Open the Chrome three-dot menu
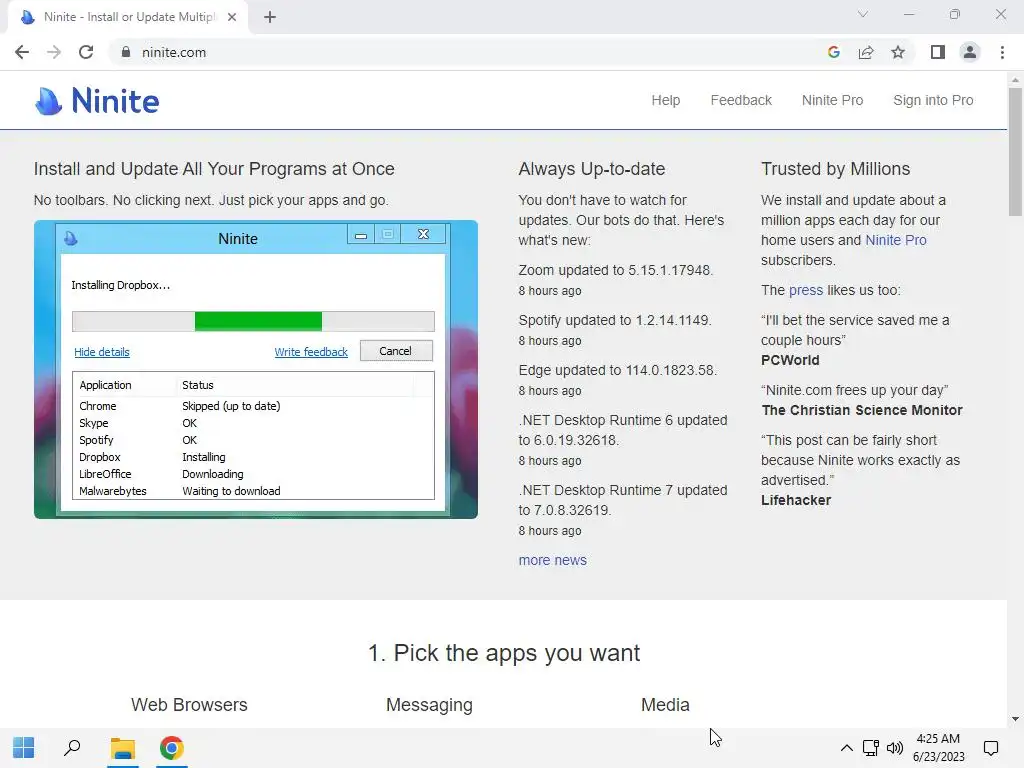The width and height of the screenshot is (1024, 768). coord(1002,52)
